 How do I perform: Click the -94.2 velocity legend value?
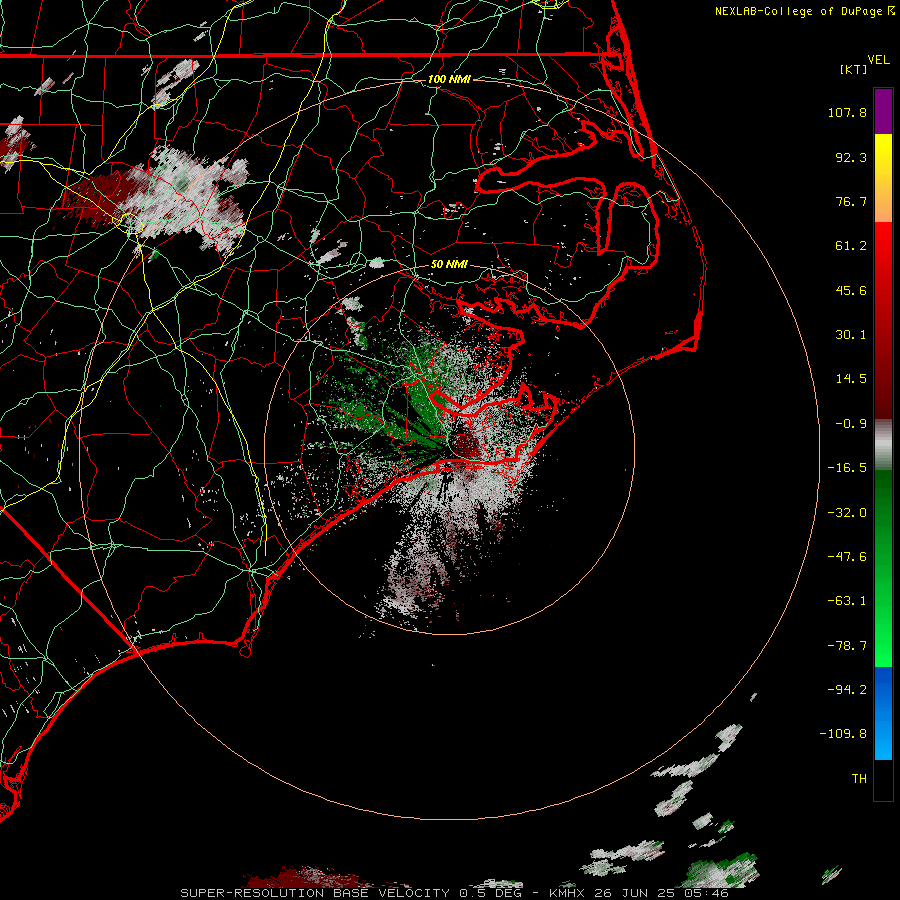(847, 689)
